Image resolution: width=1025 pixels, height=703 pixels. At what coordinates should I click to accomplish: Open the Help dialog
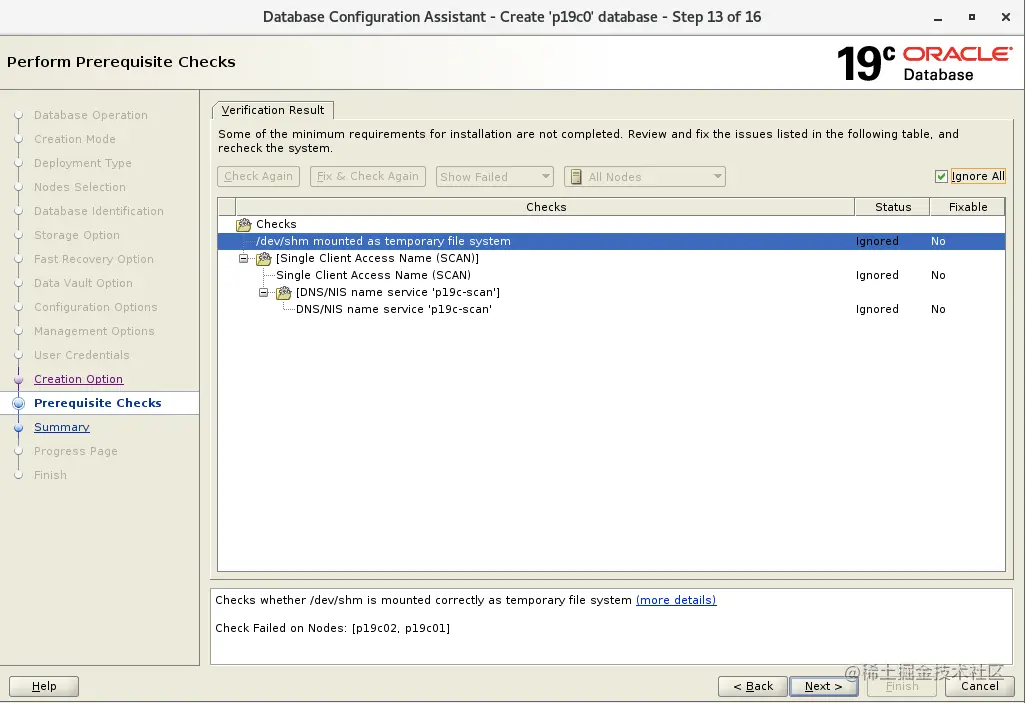(44, 686)
